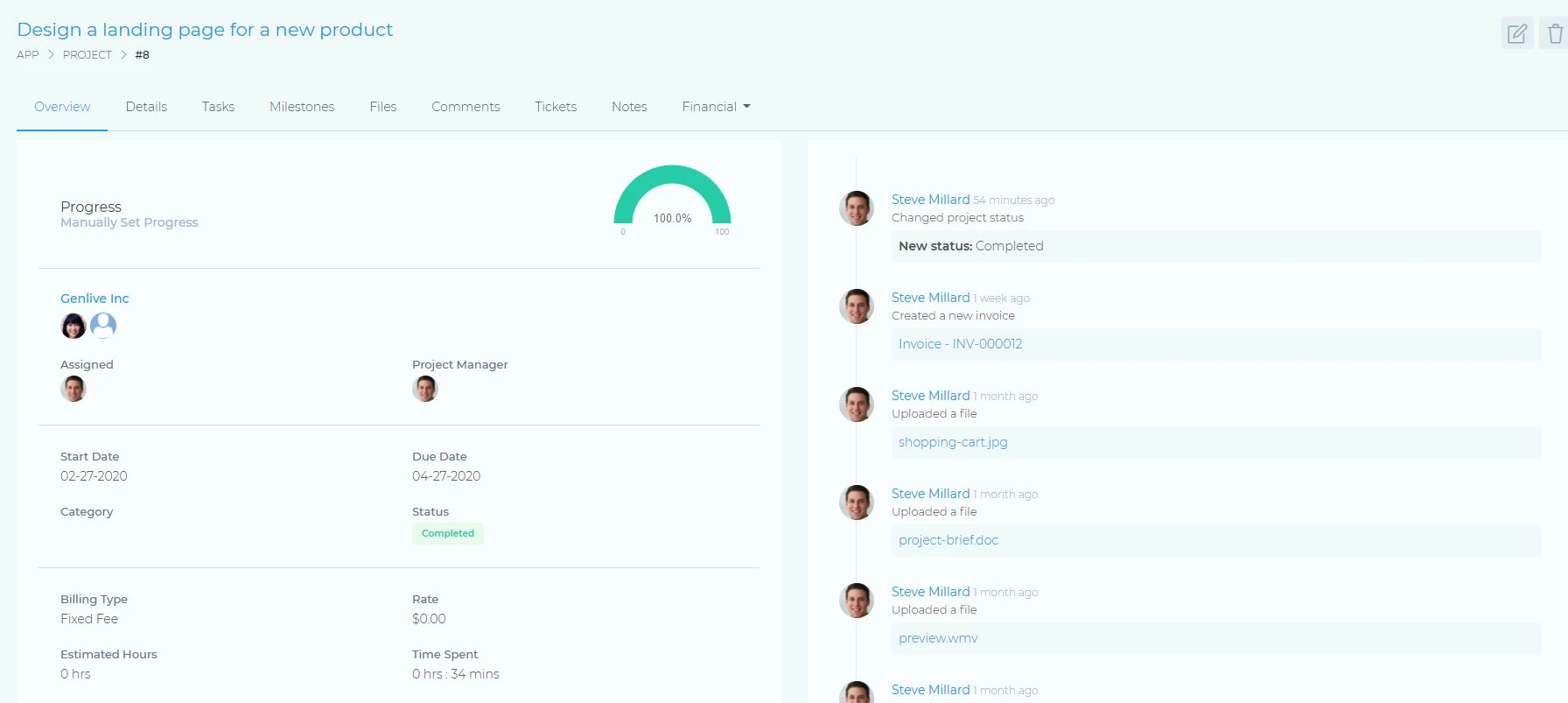Go to the Files tab
1568x703 pixels.
pyautogui.click(x=382, y=107)
